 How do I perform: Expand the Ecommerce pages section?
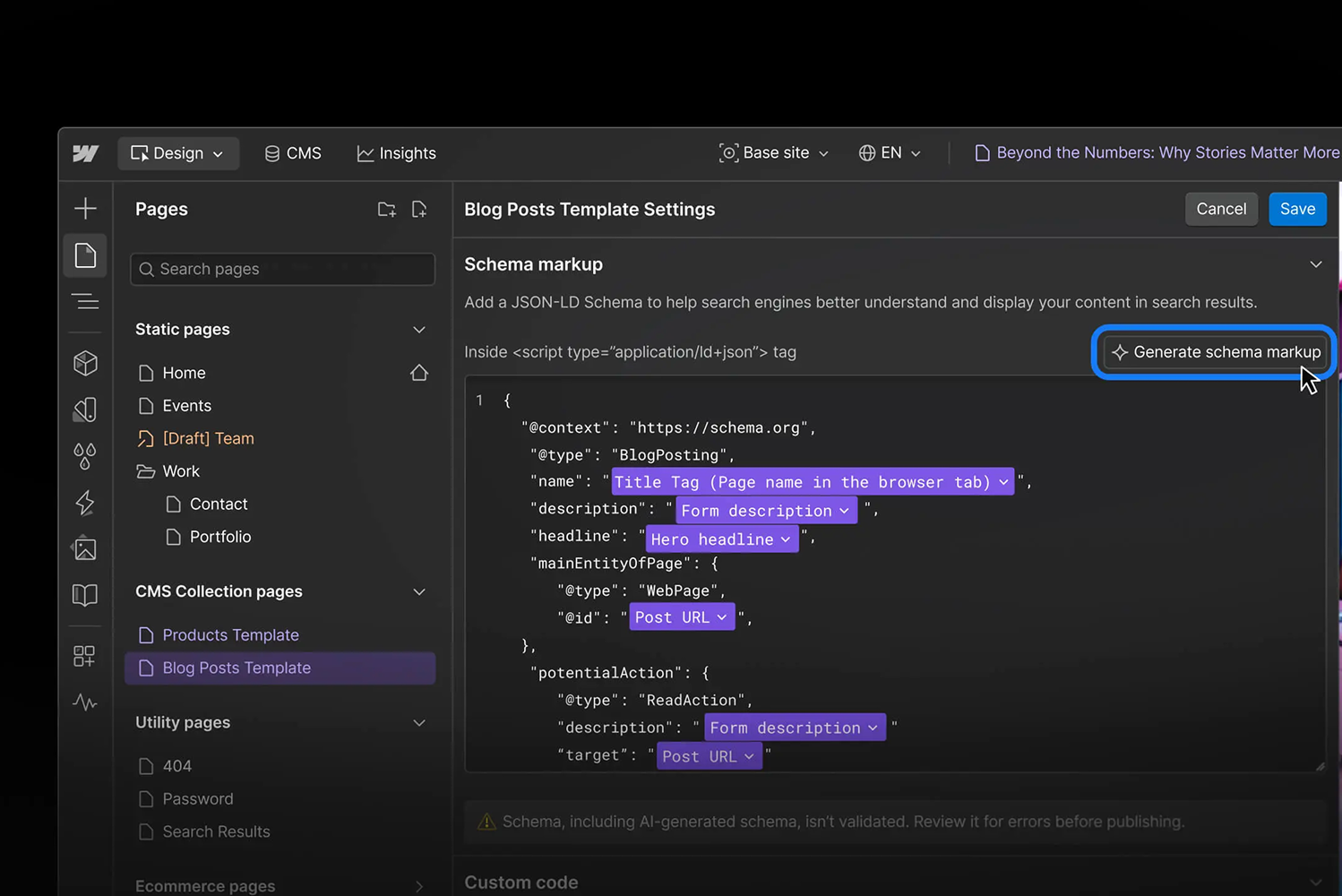click(x=418, y=886)
